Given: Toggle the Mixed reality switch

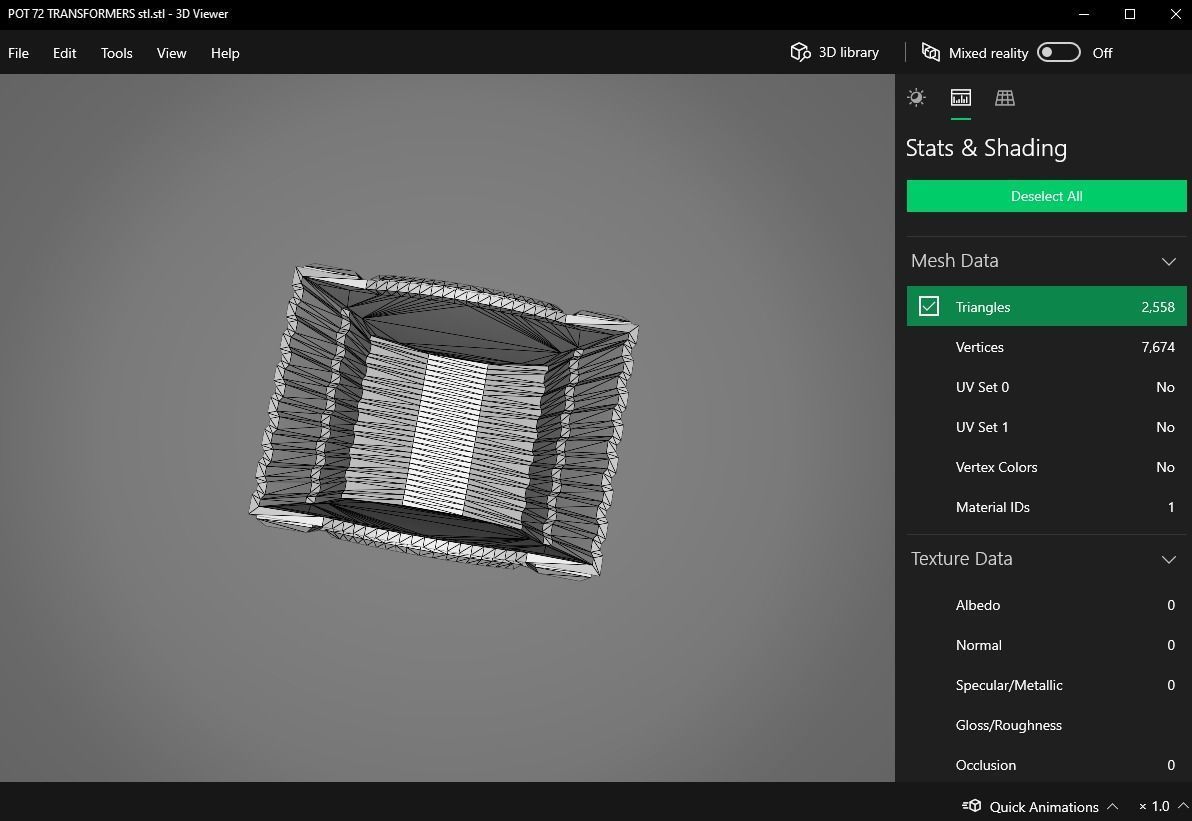Looking at the screenshot, I should pos(1059,52).
